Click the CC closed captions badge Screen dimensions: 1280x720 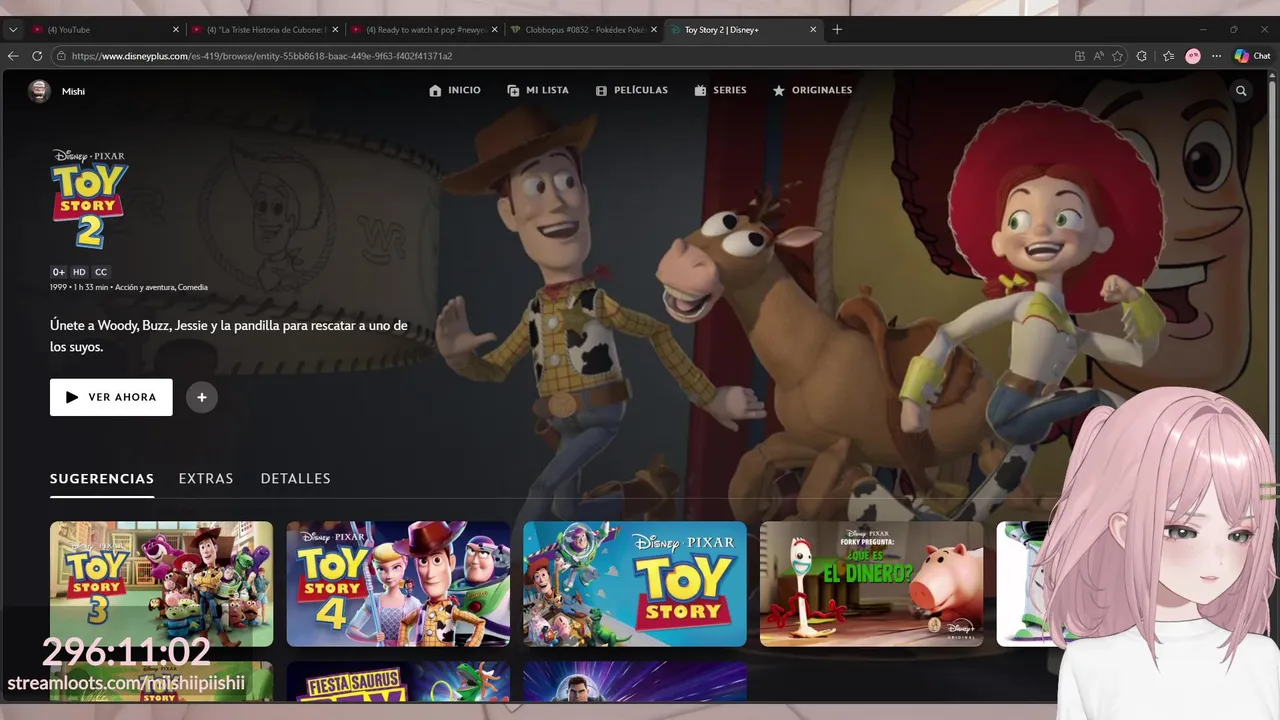click(x=101, y=272)
